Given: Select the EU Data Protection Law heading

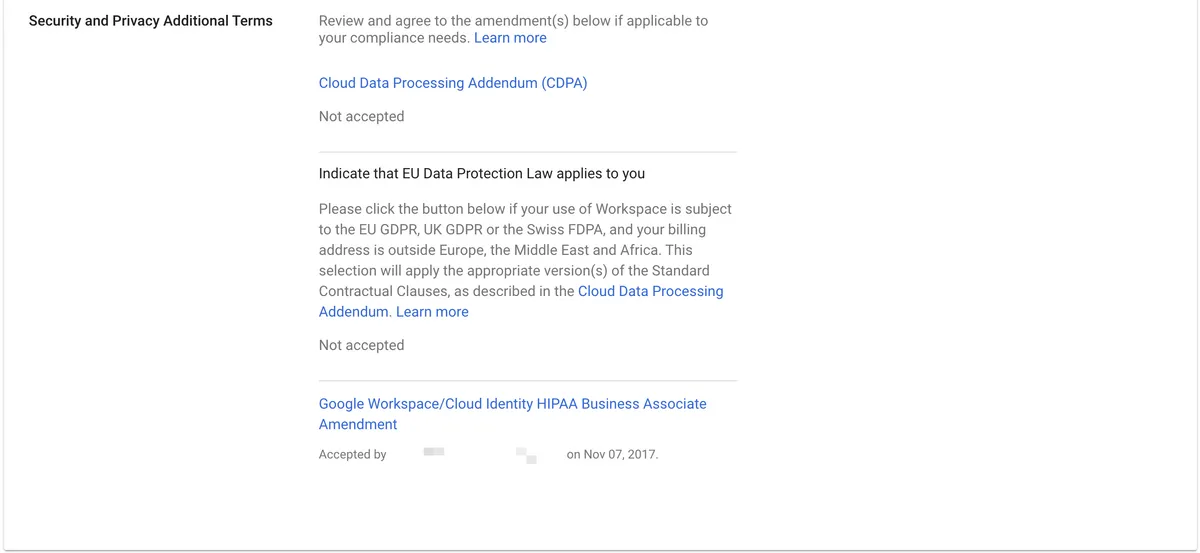Looking at the screenshot, I should (482, 173).
